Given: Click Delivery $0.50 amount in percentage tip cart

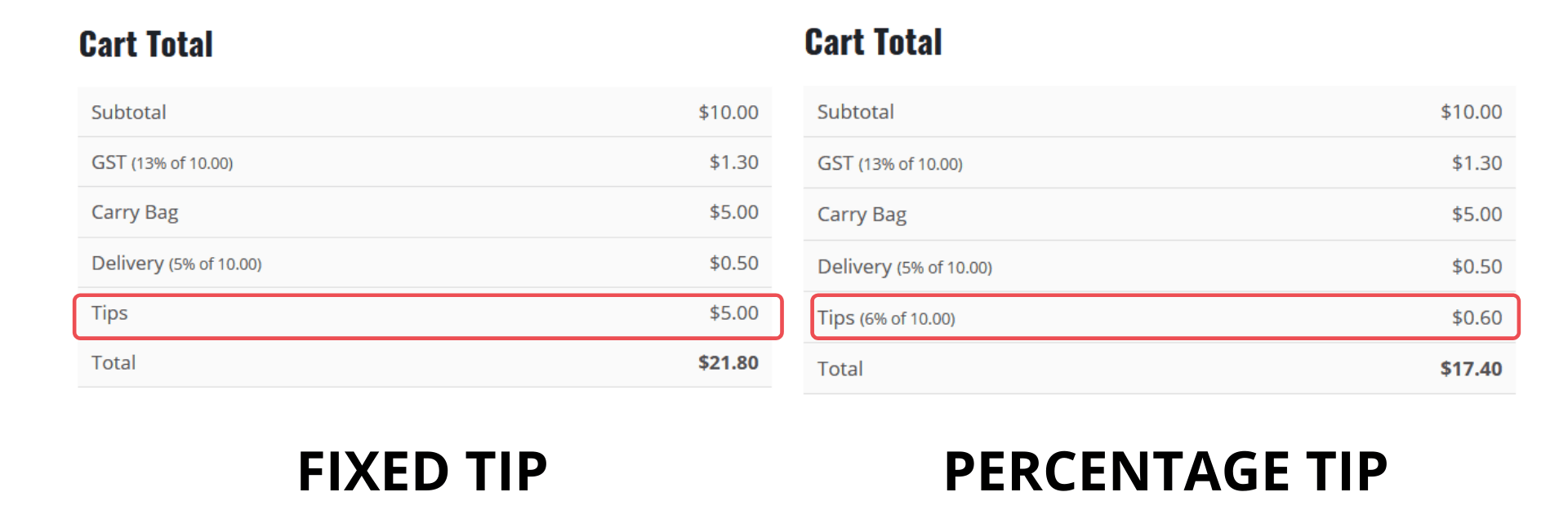Looking at the screenshot, I should click(1477, 267).
